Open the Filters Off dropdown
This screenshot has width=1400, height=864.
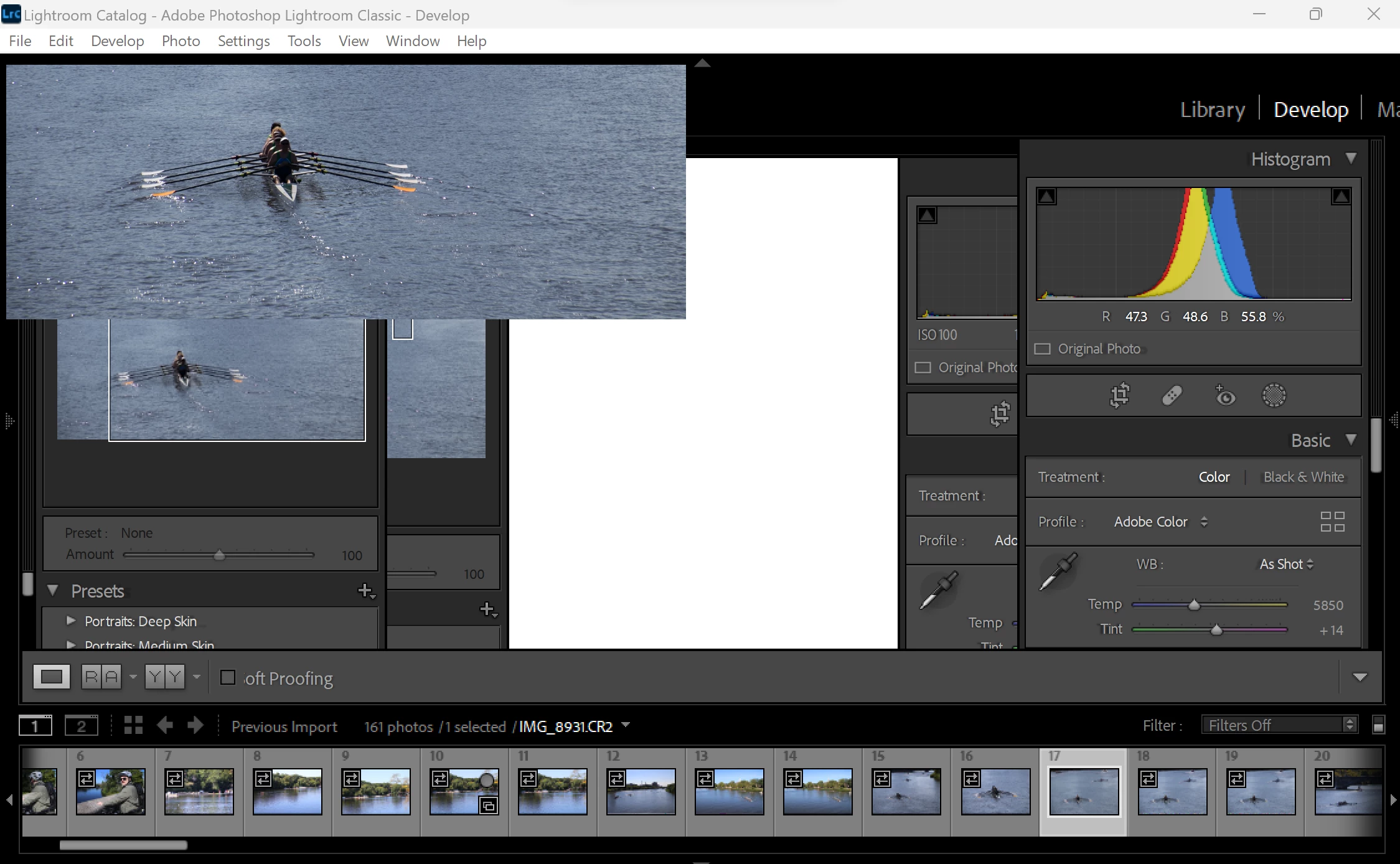(x=1280, y=725)
